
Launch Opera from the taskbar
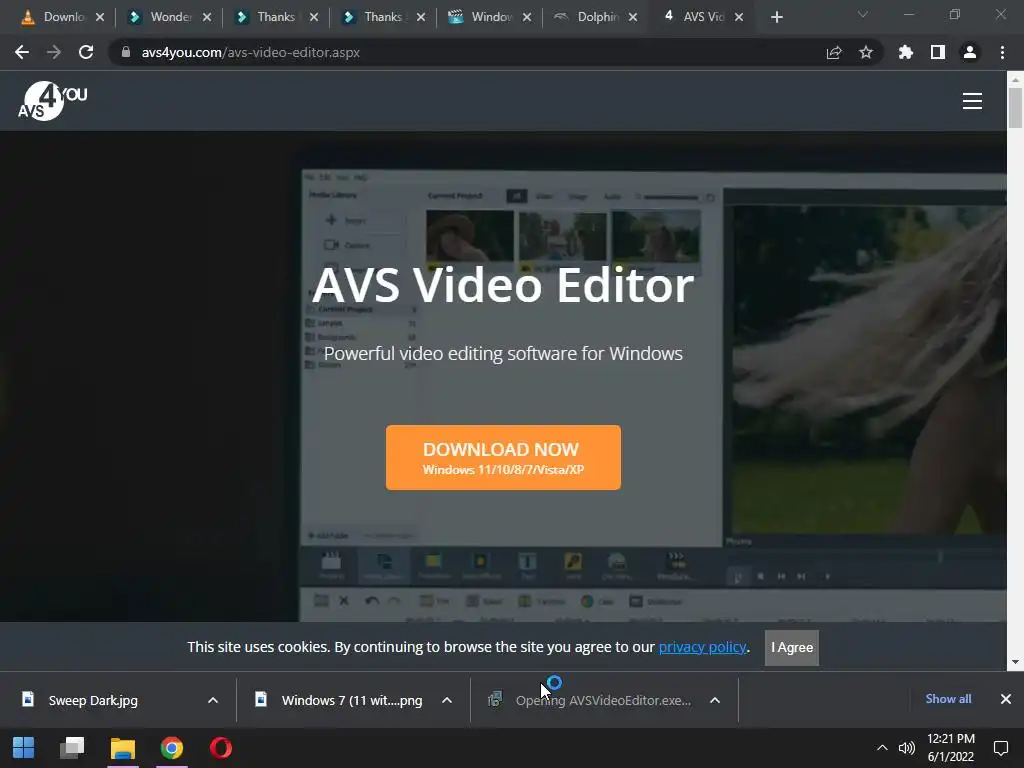coord(221,748)
